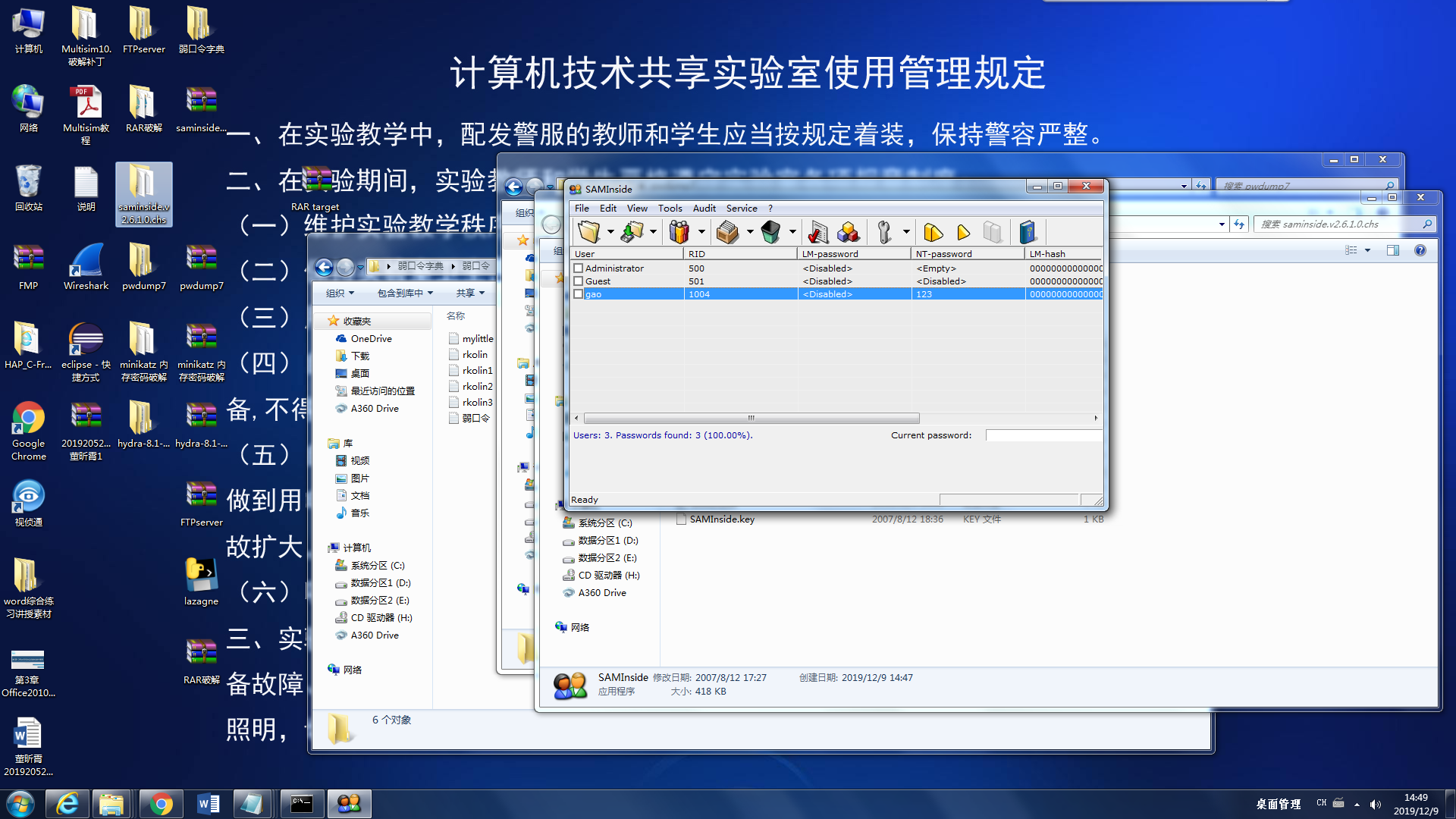Viewport: 1456px width, 819px height.
Task: Click the colored cubes toolbar icon
Action: (x=849, y=232)
